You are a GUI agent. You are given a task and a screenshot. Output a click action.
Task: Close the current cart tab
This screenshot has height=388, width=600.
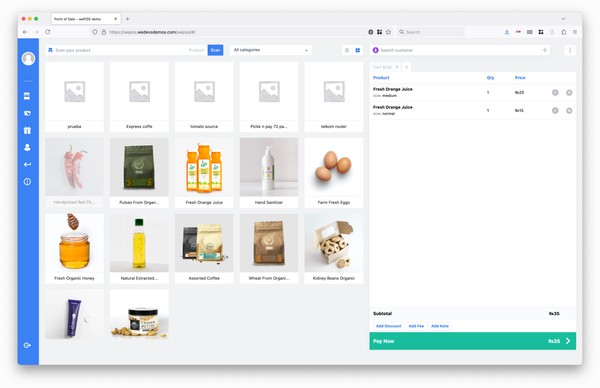pos(397,67)
